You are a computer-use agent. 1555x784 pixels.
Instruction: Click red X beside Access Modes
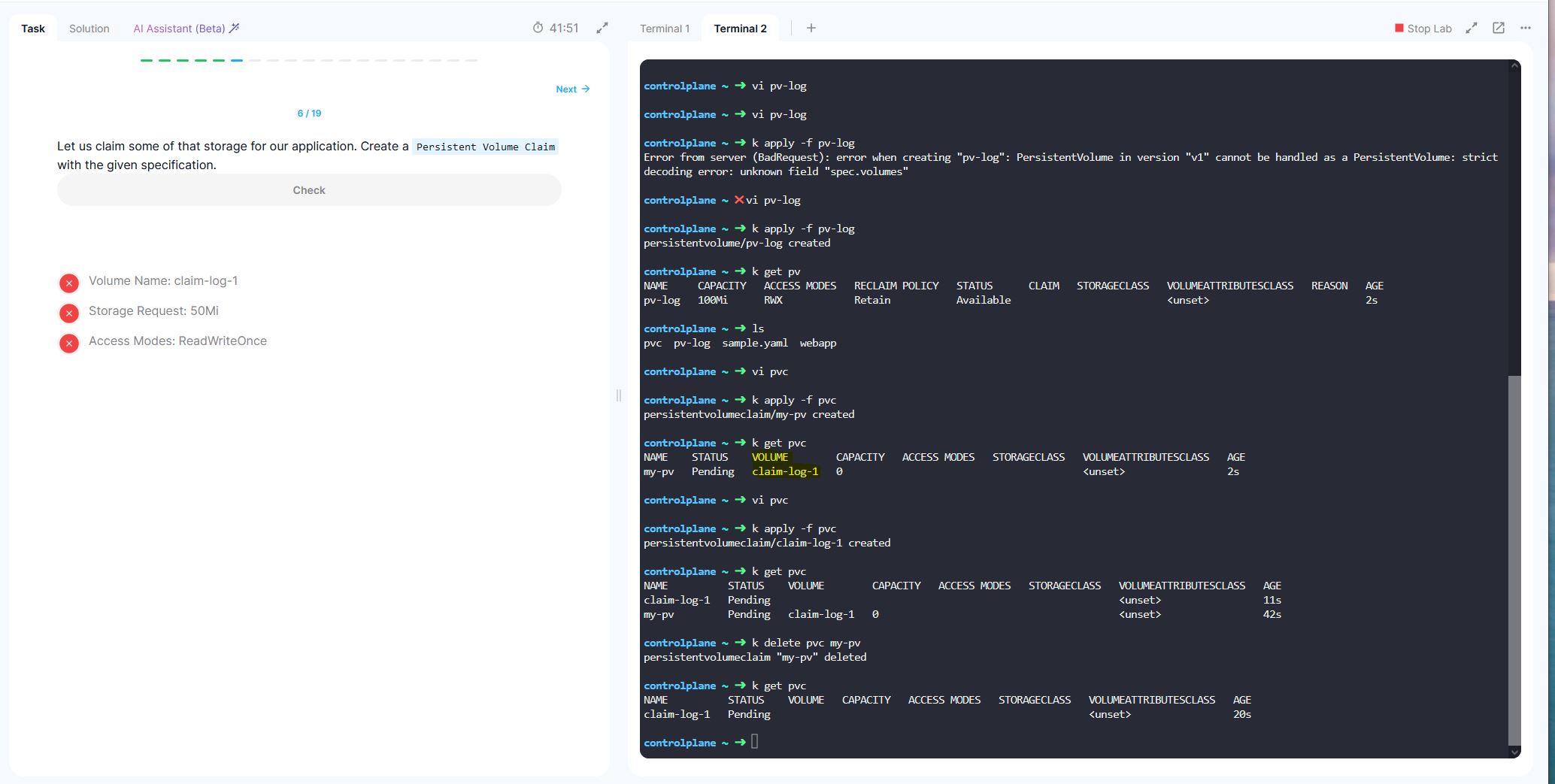(x=69, y=344)
